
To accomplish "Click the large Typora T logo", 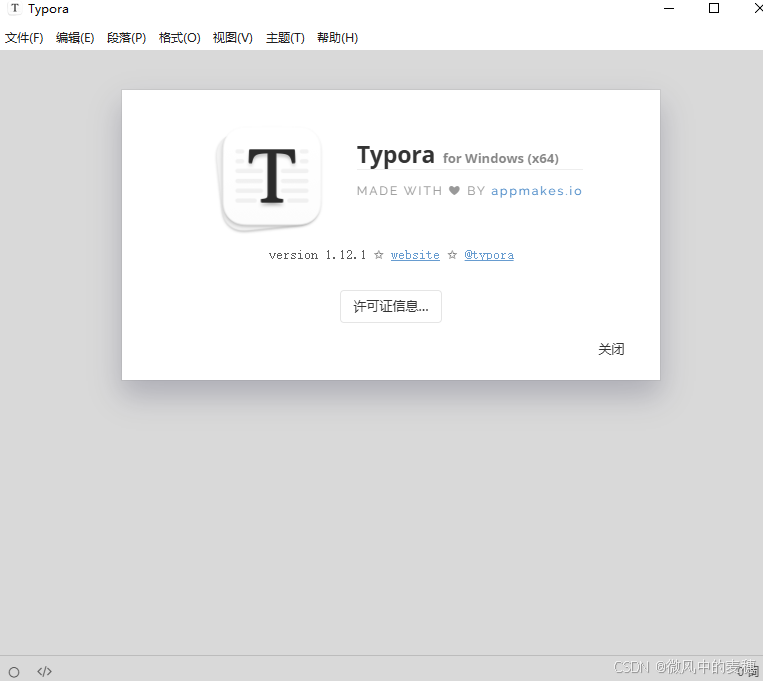I will coord(269,179).
